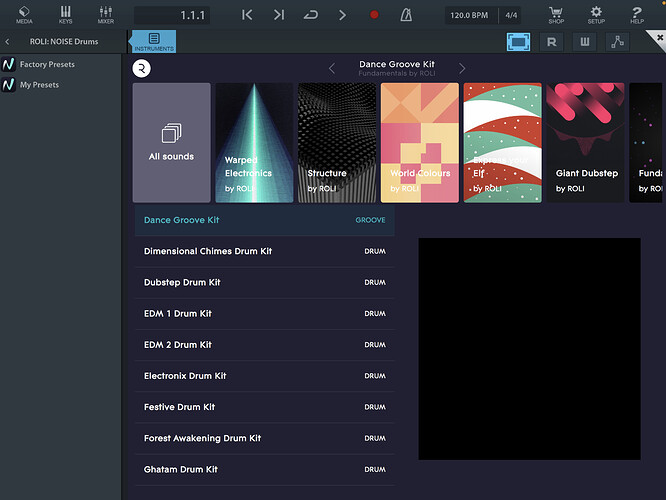
Task: Start playback with Play button
Action: coord(342,15)
